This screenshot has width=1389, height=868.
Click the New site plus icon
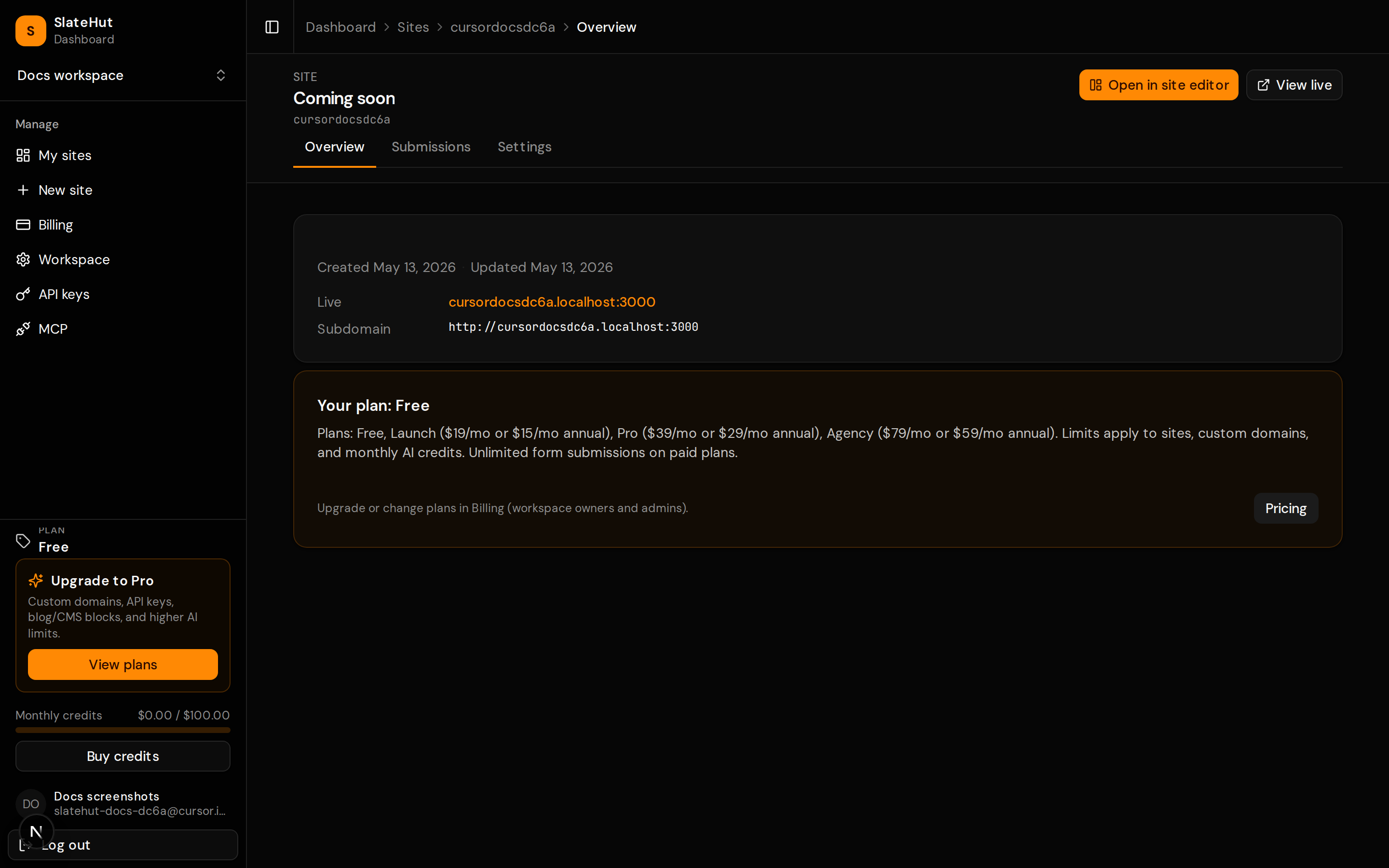[23, 190]
